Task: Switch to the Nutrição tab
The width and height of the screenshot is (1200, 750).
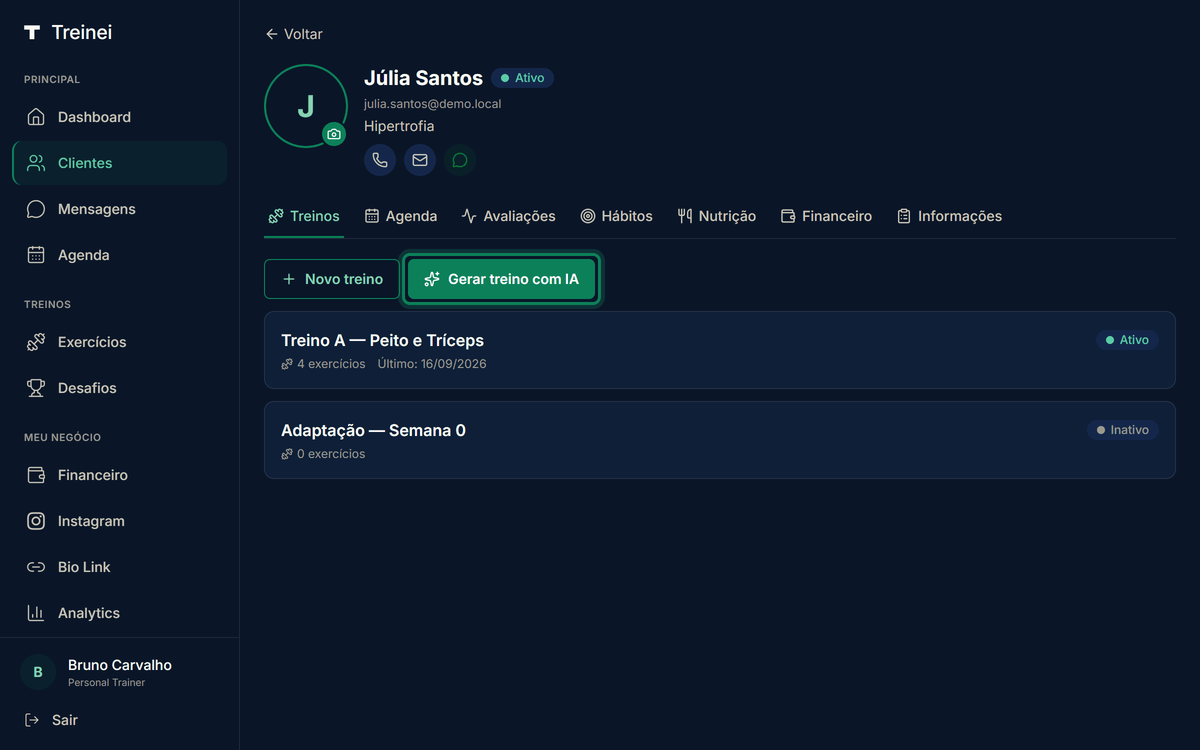Action: point(716,216)
